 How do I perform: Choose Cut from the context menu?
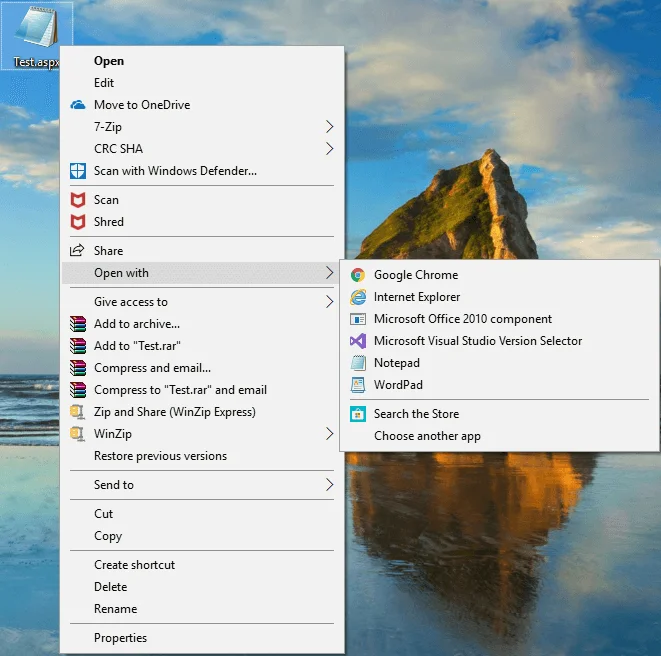click(x=202, y=514)
